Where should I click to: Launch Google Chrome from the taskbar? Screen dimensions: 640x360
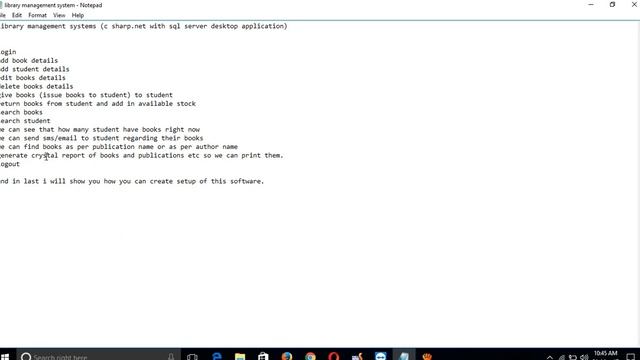(x=310, y=356)
